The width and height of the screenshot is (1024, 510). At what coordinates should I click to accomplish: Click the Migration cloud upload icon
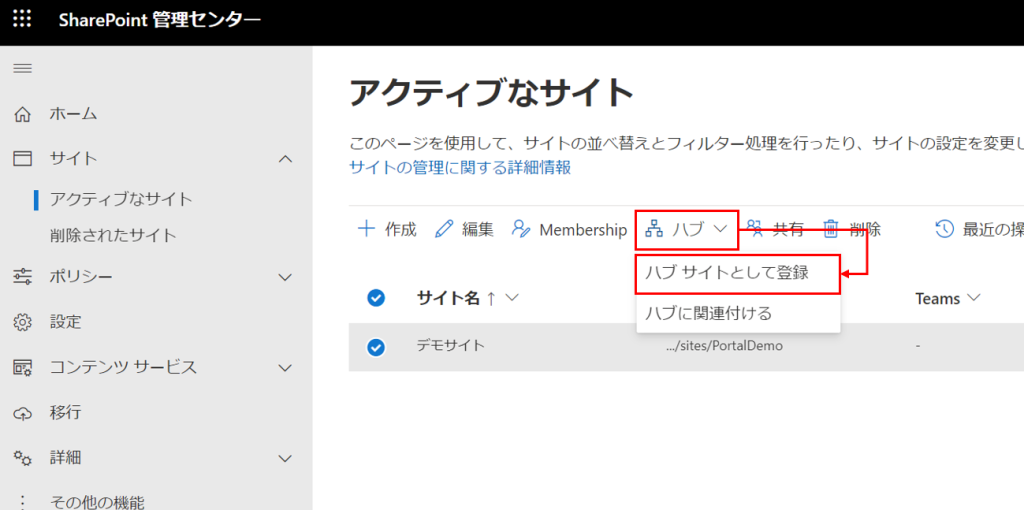click(x=22, y=413)
